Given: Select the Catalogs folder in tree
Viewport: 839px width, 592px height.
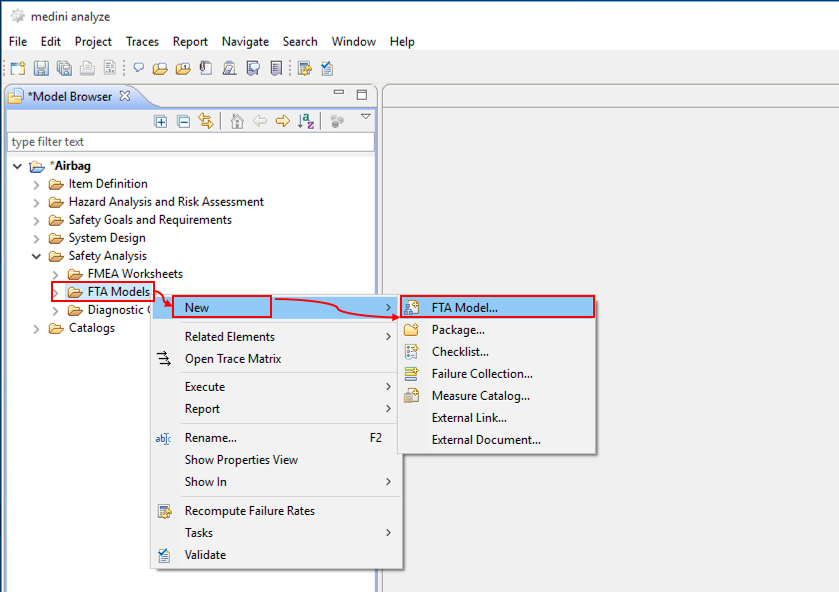Looking at the screenshot, I should [91, 328].
